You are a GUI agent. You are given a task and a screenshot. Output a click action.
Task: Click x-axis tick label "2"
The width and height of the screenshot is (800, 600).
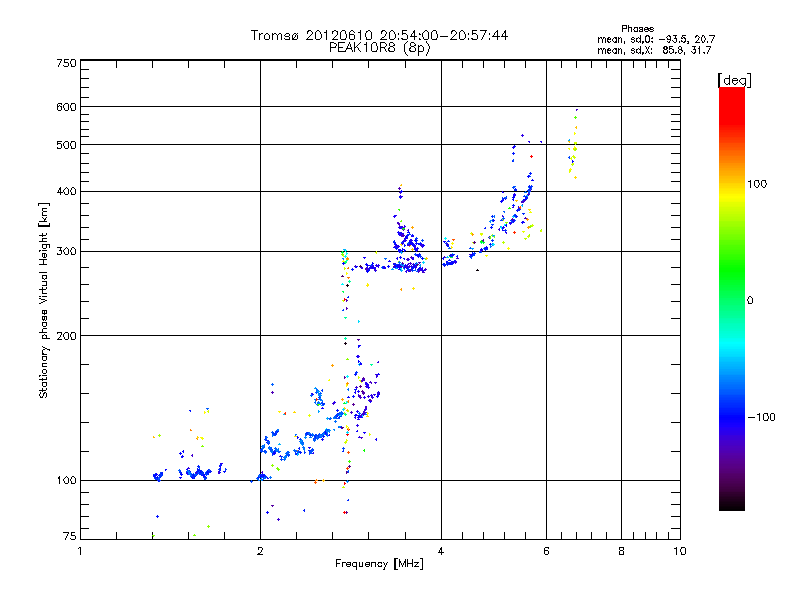coord(260,552)
